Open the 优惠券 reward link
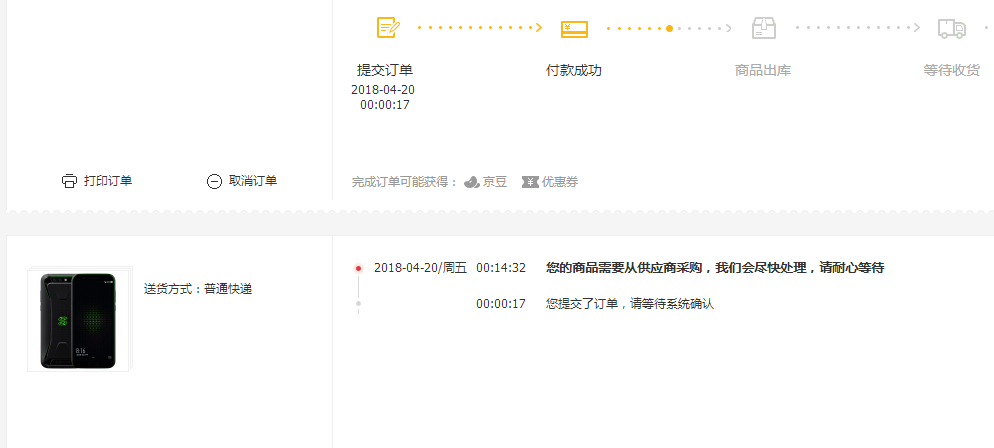Screen dimensions: 994x448 point(560,182)
